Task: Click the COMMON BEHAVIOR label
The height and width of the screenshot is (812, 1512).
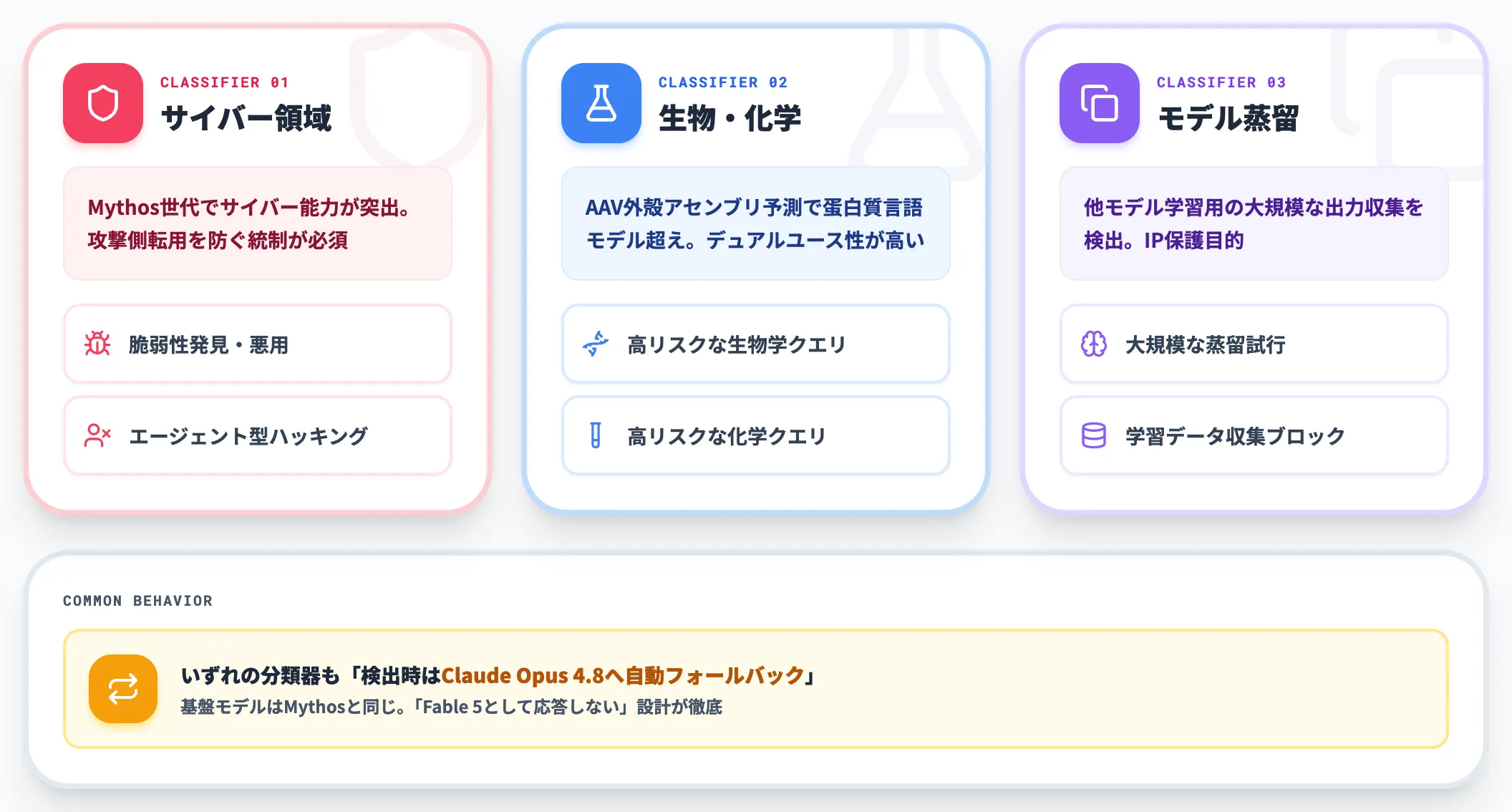Action: coord(137,601)
